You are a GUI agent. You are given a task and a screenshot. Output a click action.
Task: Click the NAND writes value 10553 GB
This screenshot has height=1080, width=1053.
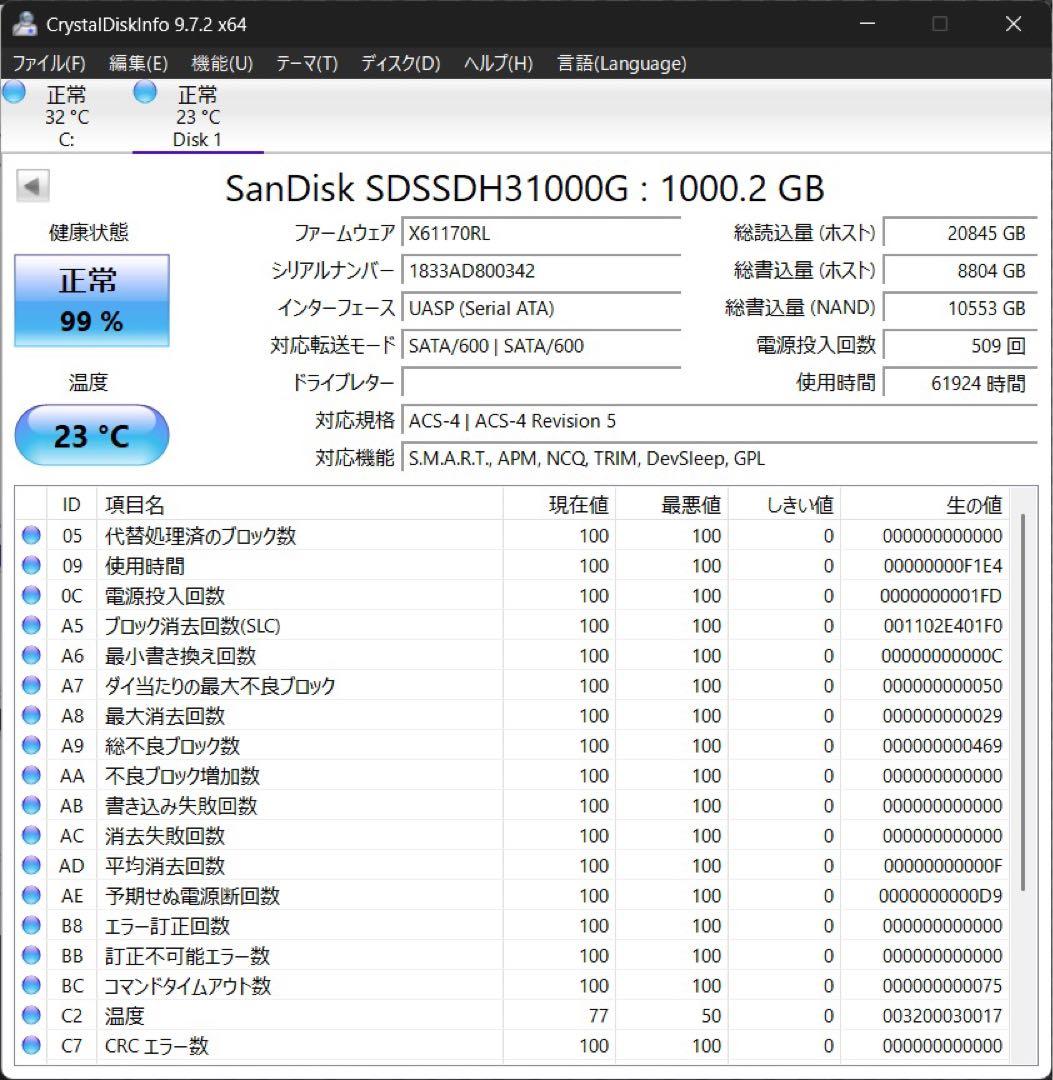960,308
